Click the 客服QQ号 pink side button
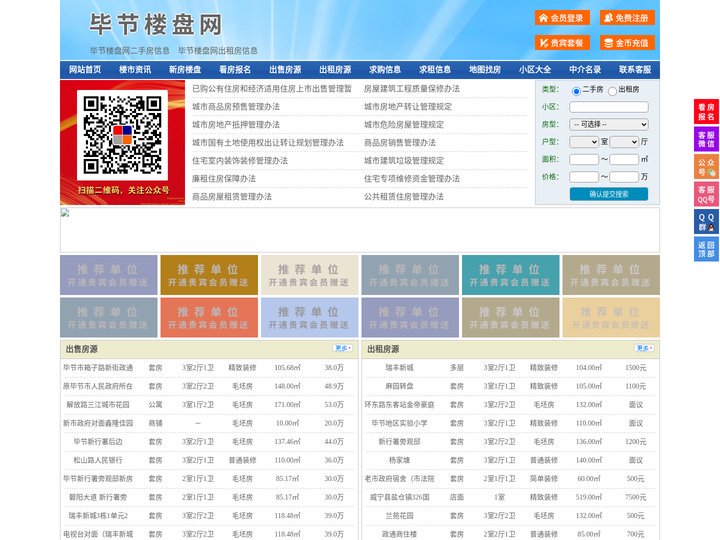The width and height of the screenshot is (720, 540). [706, 194]
